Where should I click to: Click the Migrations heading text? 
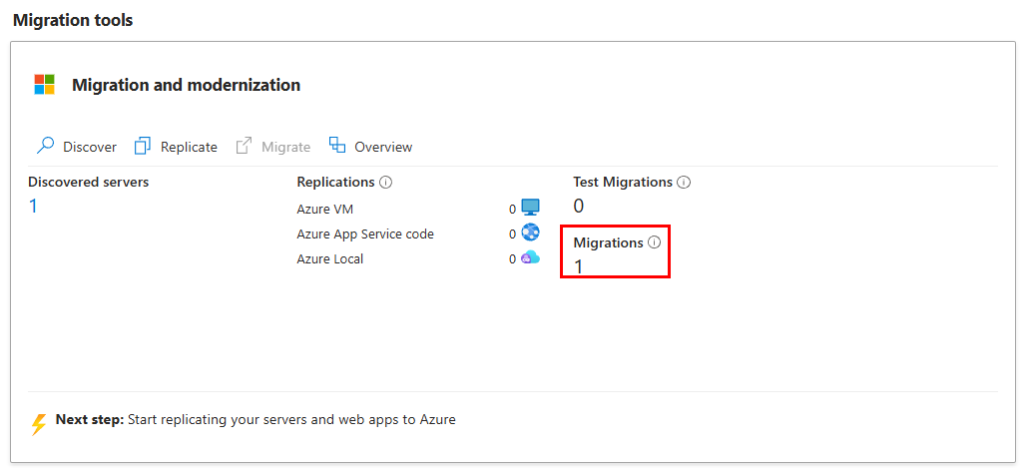(x=609, y=243)
